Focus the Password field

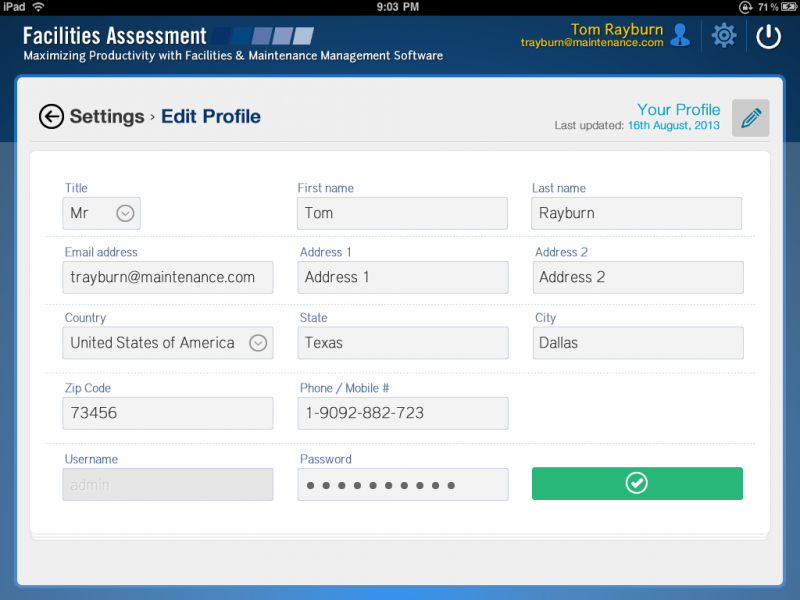point(402,485)
